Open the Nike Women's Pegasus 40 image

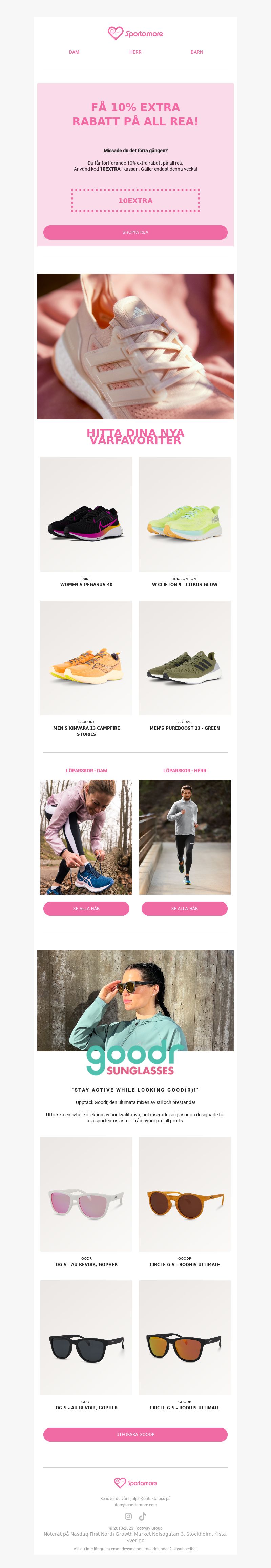pos(86,514)
